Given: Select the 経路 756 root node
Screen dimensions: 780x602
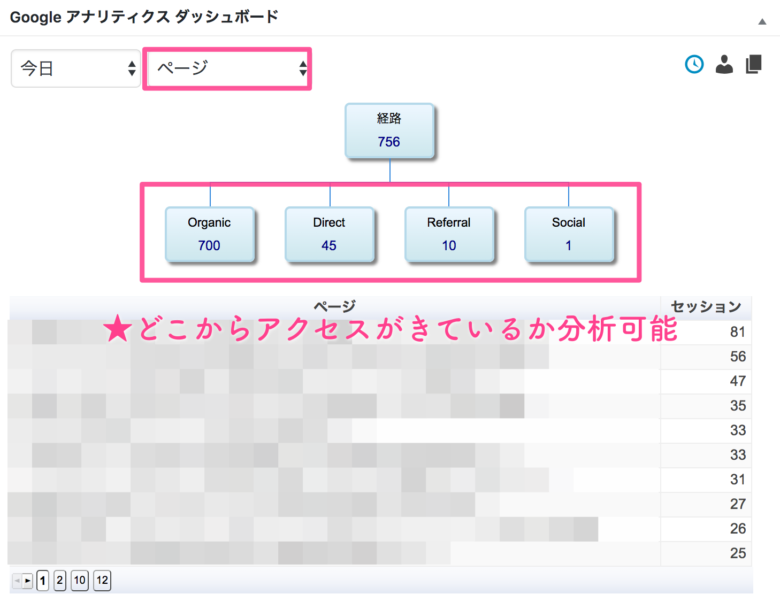Looking at the screenshot, I should (x=389, y=131).
